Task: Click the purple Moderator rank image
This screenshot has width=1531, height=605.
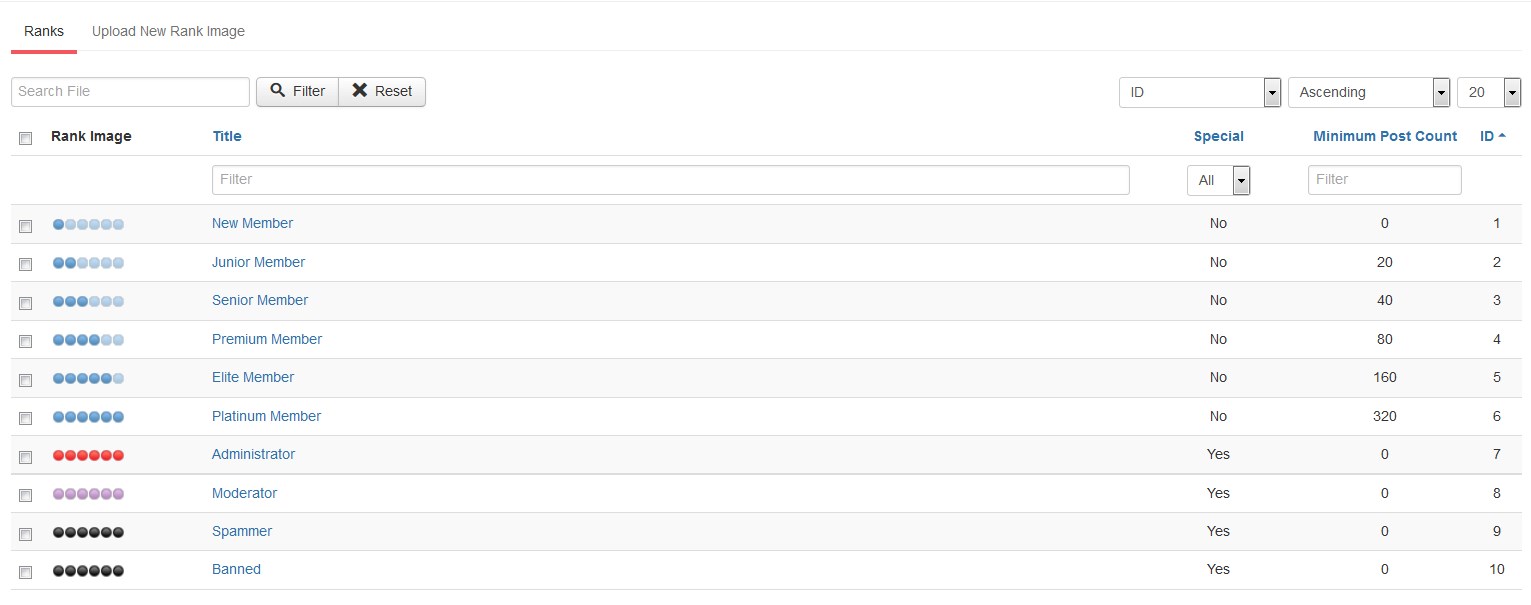Action: [x=88, y=494]
